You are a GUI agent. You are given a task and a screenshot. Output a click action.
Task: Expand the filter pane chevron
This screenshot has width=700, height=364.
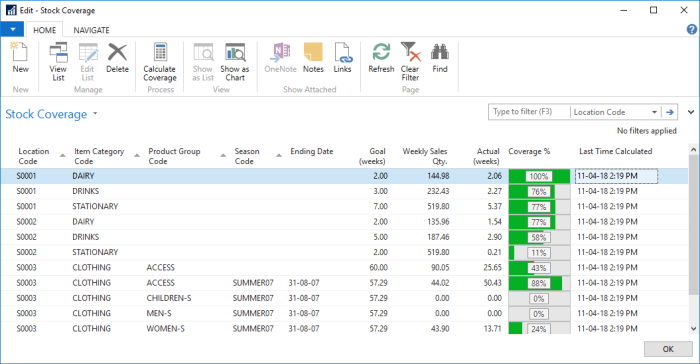[691, 112]
